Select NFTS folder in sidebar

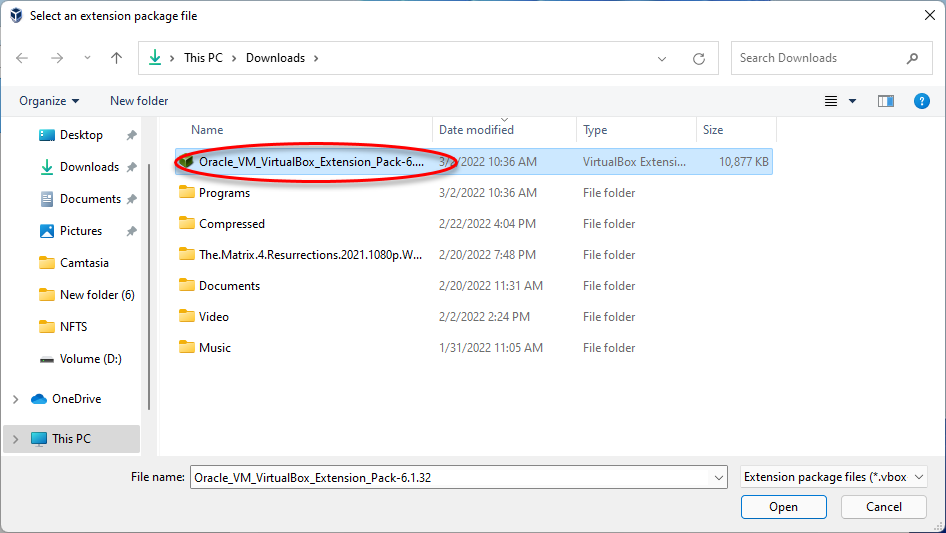tap(74, 327)
